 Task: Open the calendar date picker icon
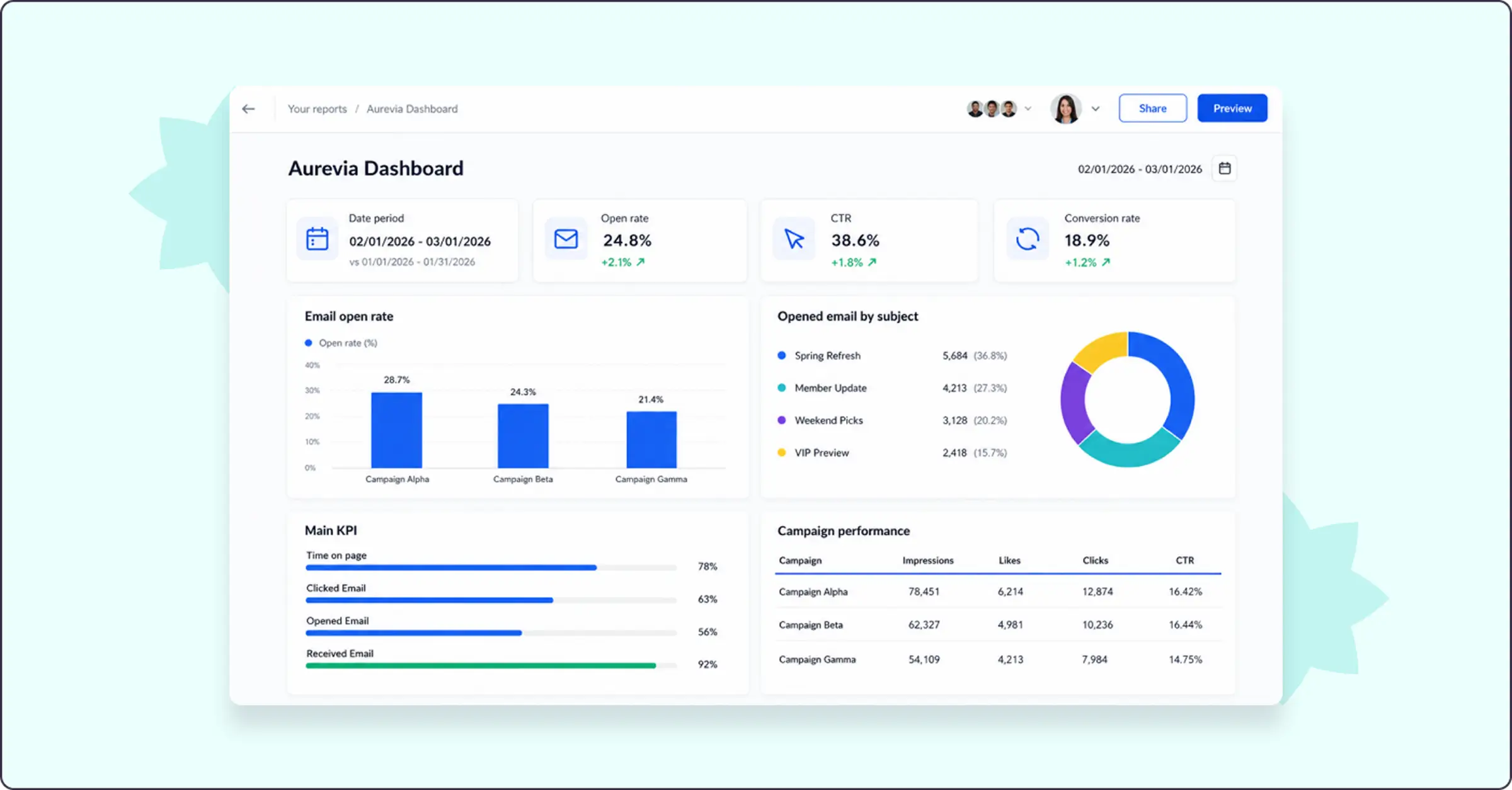click(1225, 168)
